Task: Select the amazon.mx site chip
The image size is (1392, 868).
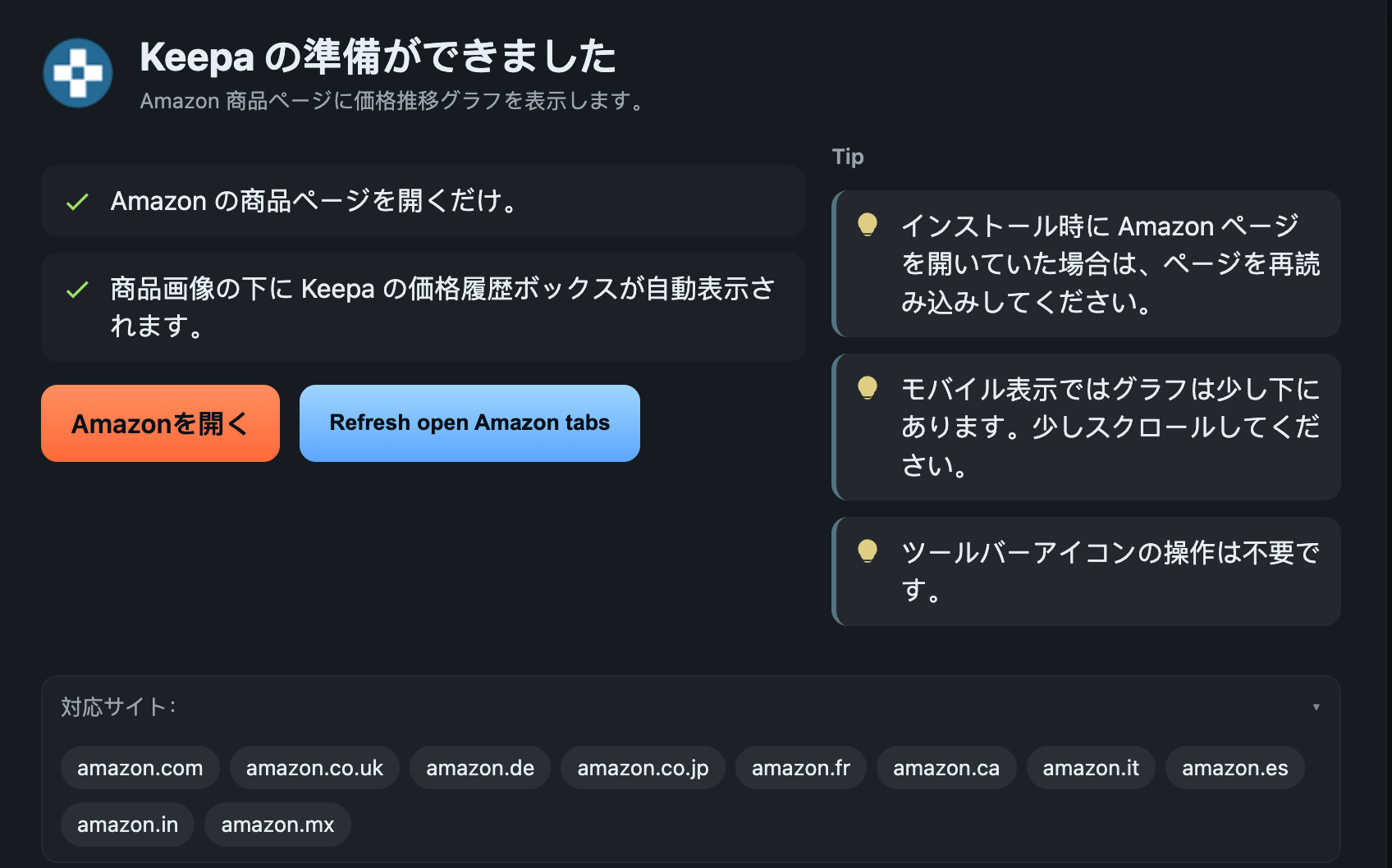Action: 277,825
